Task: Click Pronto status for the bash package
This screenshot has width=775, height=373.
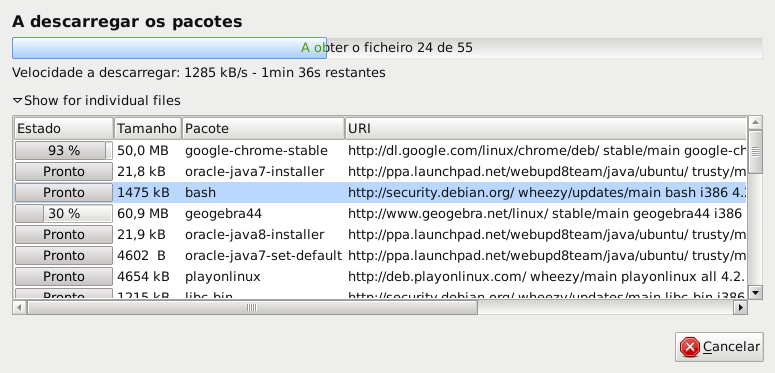Action: [x=64, y=192]
